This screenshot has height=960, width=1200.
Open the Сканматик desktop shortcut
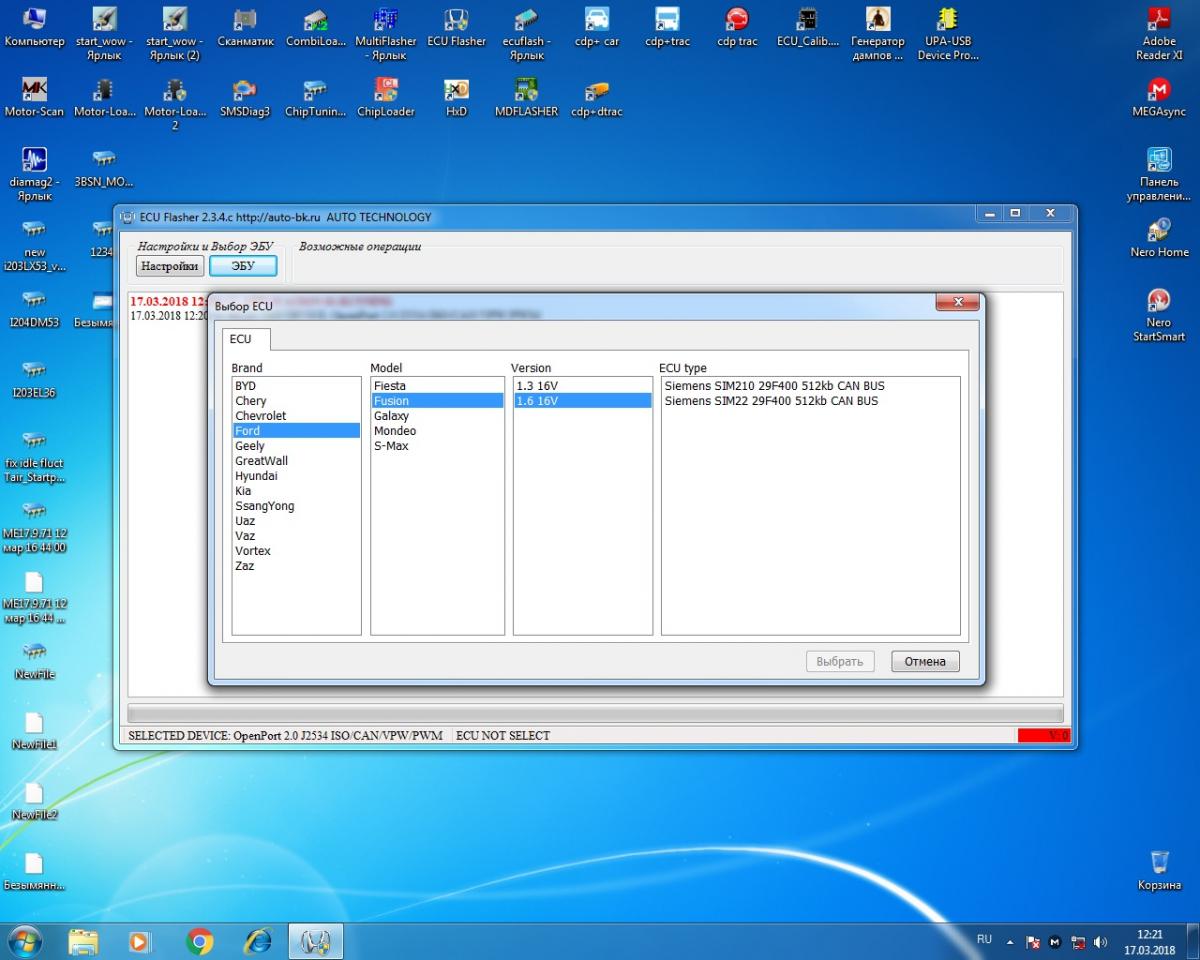click(244, 27)
